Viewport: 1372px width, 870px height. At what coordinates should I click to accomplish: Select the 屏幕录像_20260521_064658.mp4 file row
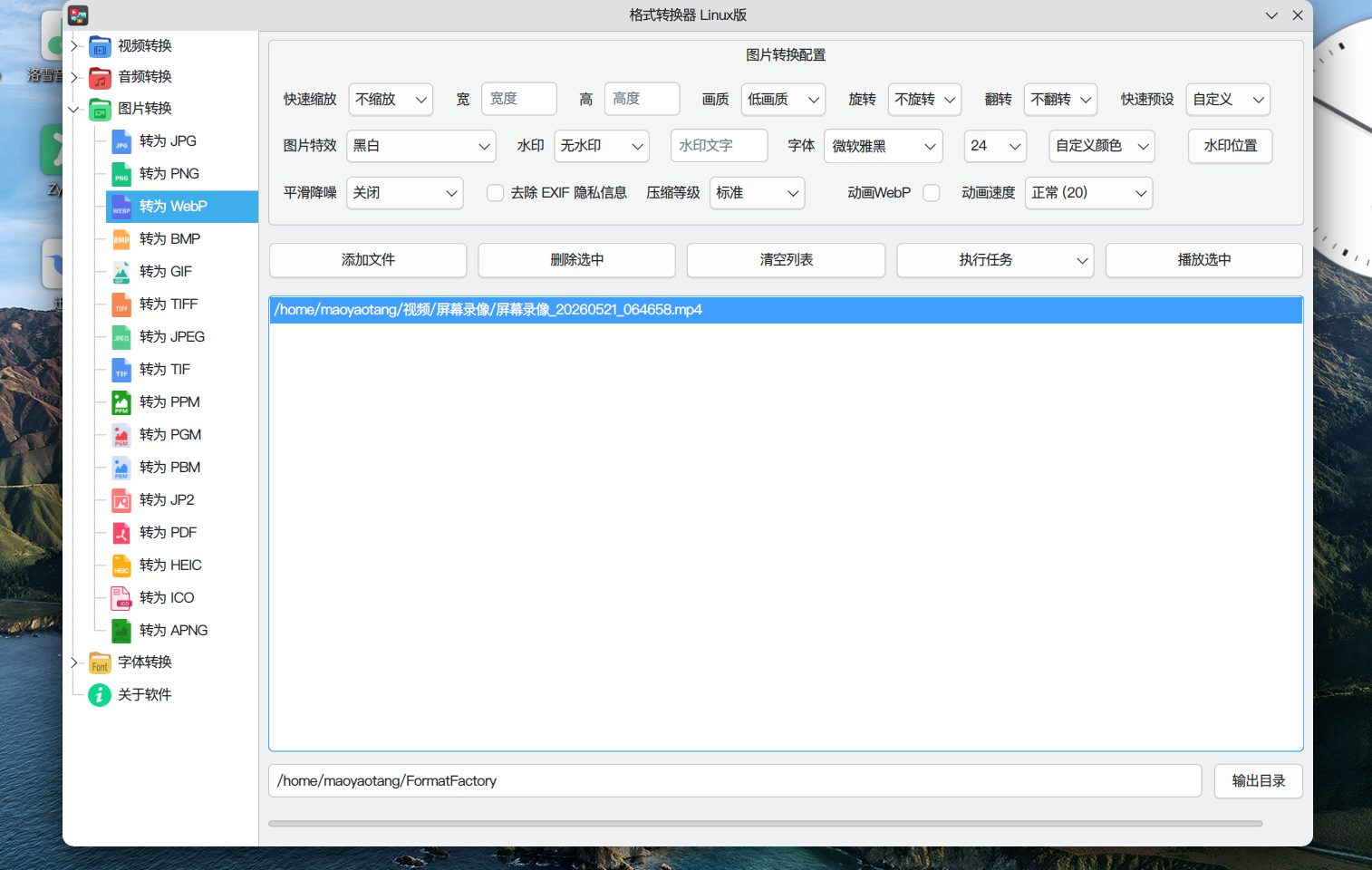click(x=786, y=310)
